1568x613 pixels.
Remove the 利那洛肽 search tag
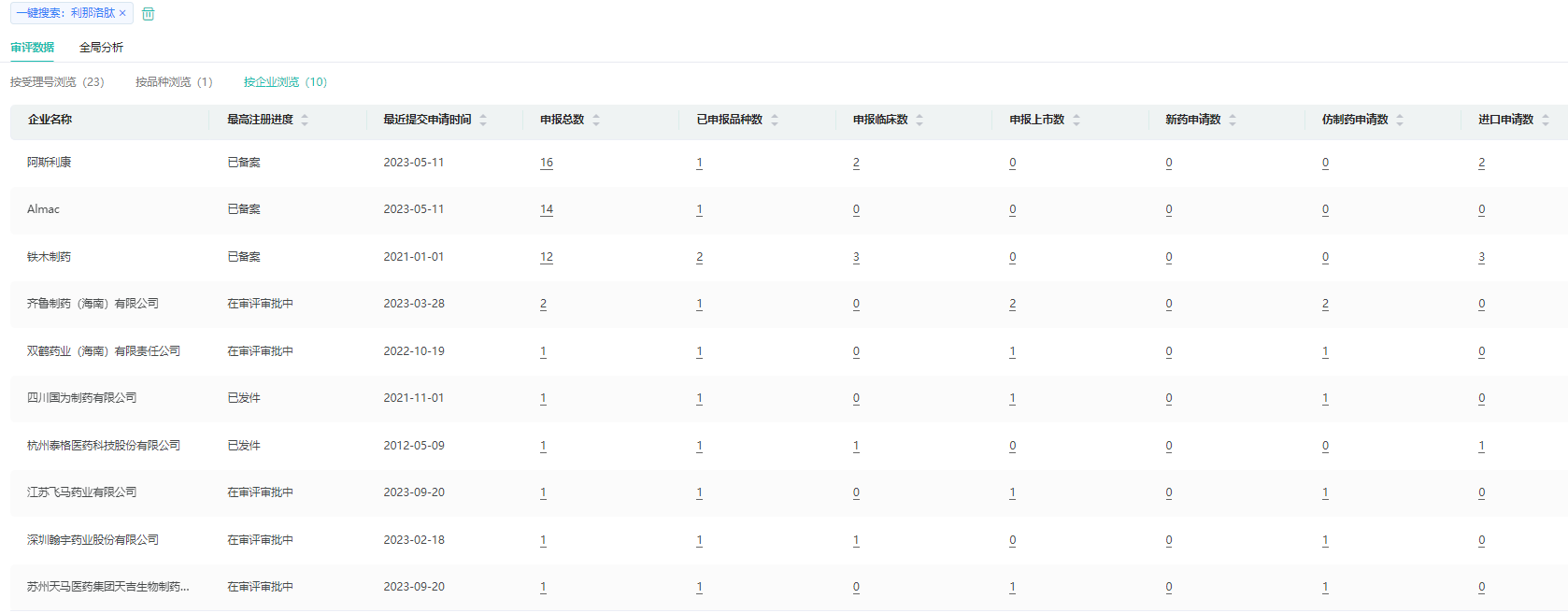point(122,13)
